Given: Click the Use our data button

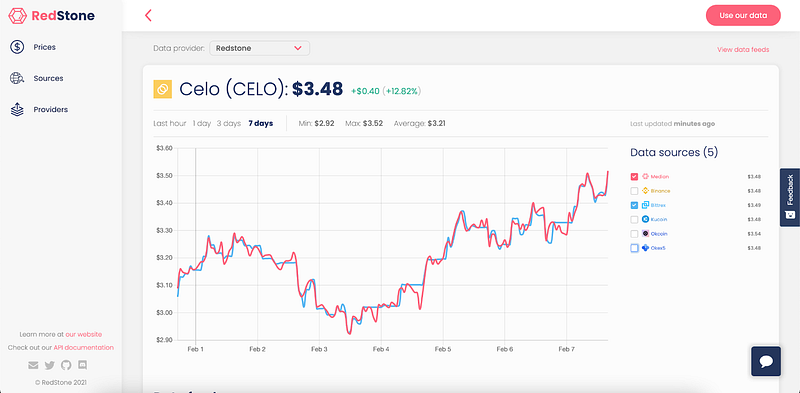Looking at the screenshot, I should coord(743,15).
